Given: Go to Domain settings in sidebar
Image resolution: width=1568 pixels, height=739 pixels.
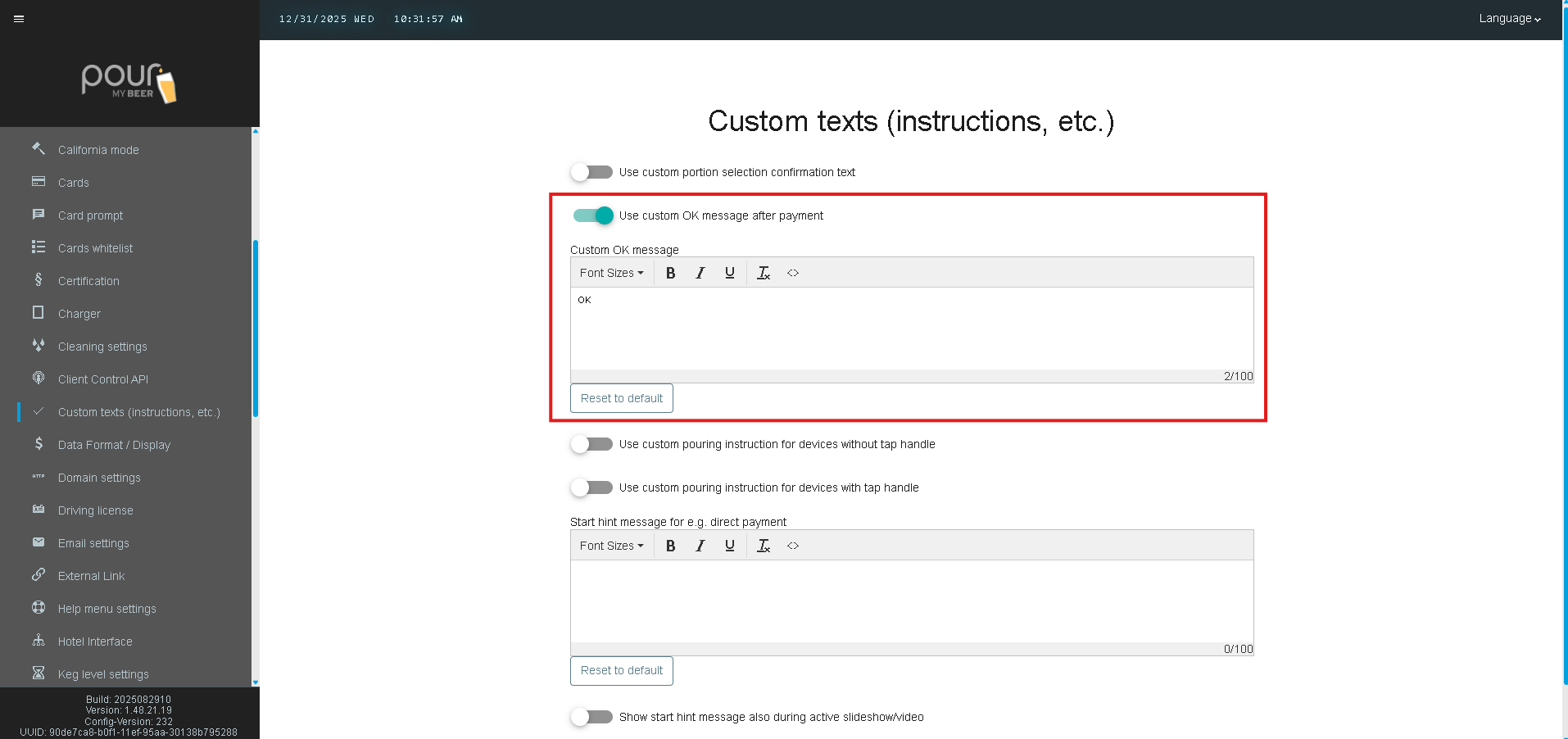Looking at the screenshot, I should pyautogui.click(x=99, y=478).
